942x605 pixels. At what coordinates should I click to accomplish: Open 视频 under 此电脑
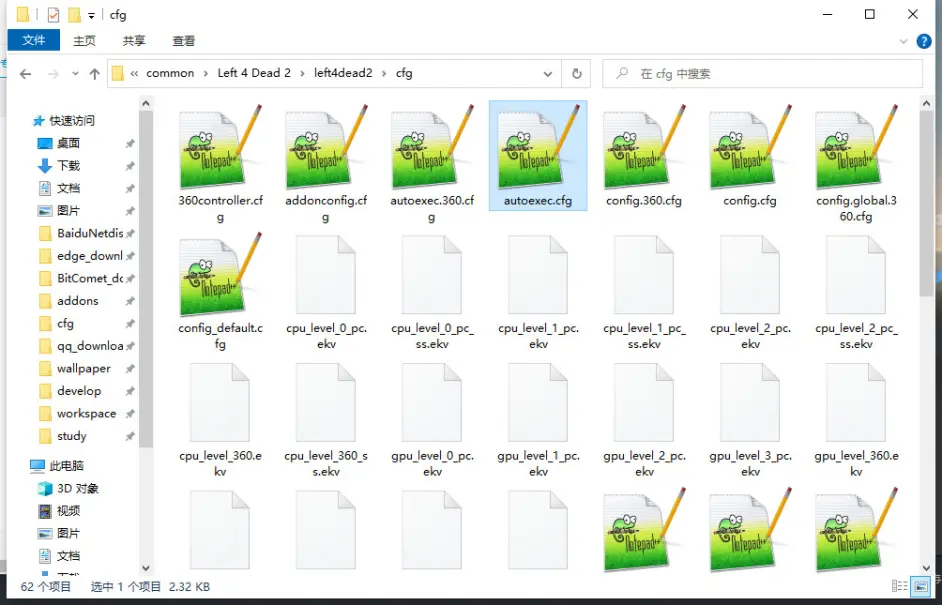tap(68, 511)
